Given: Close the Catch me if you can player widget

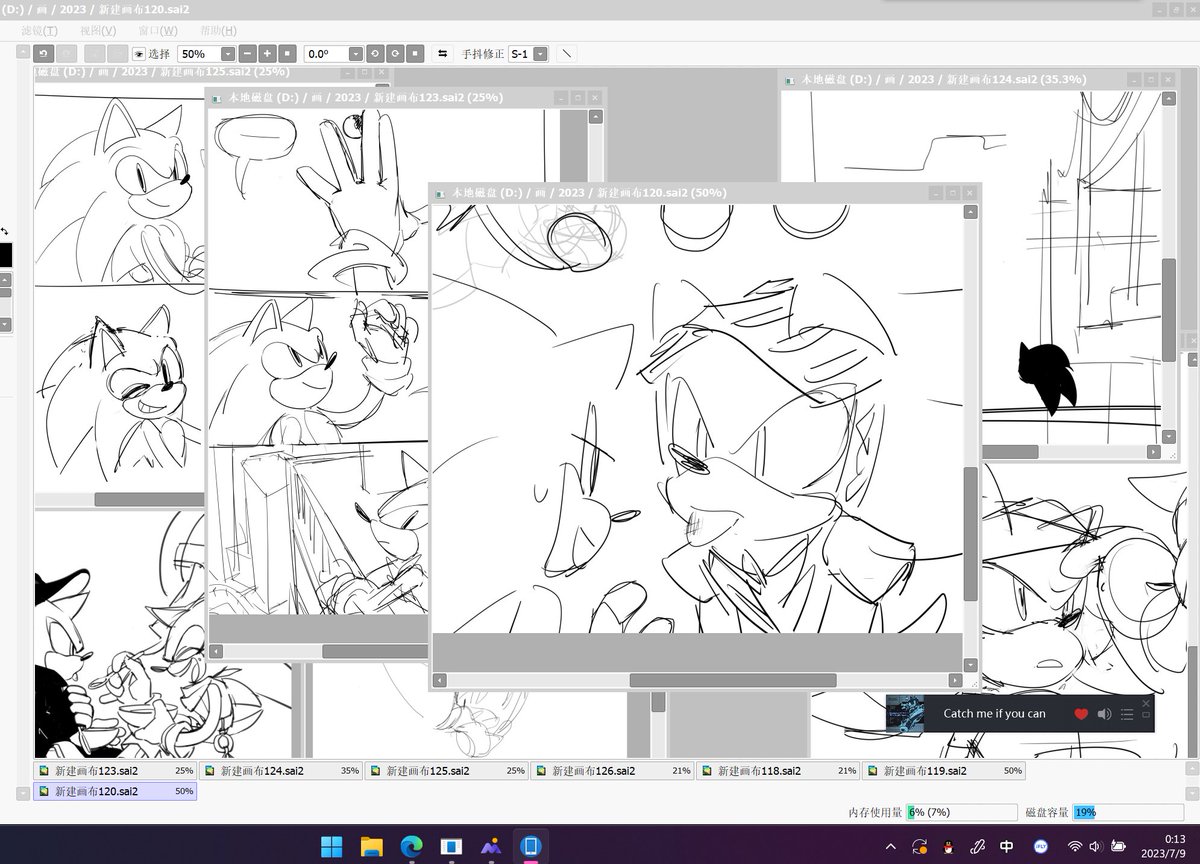Looking at the screenshot, I should pyautogui.click(x=1146, y=703).
